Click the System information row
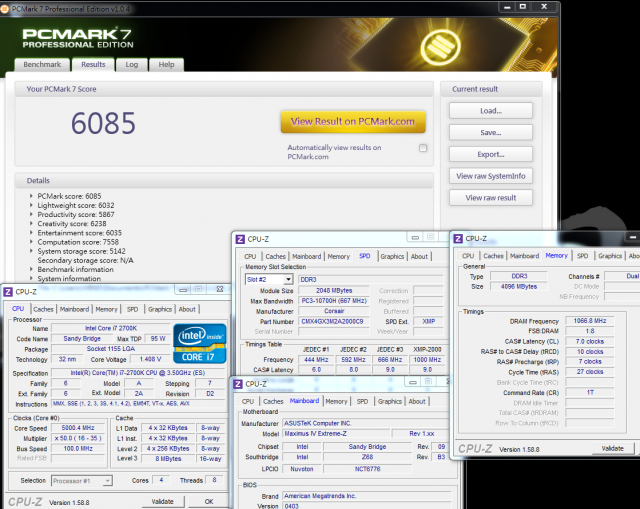The image size is (640, 509). pos(69,279)
